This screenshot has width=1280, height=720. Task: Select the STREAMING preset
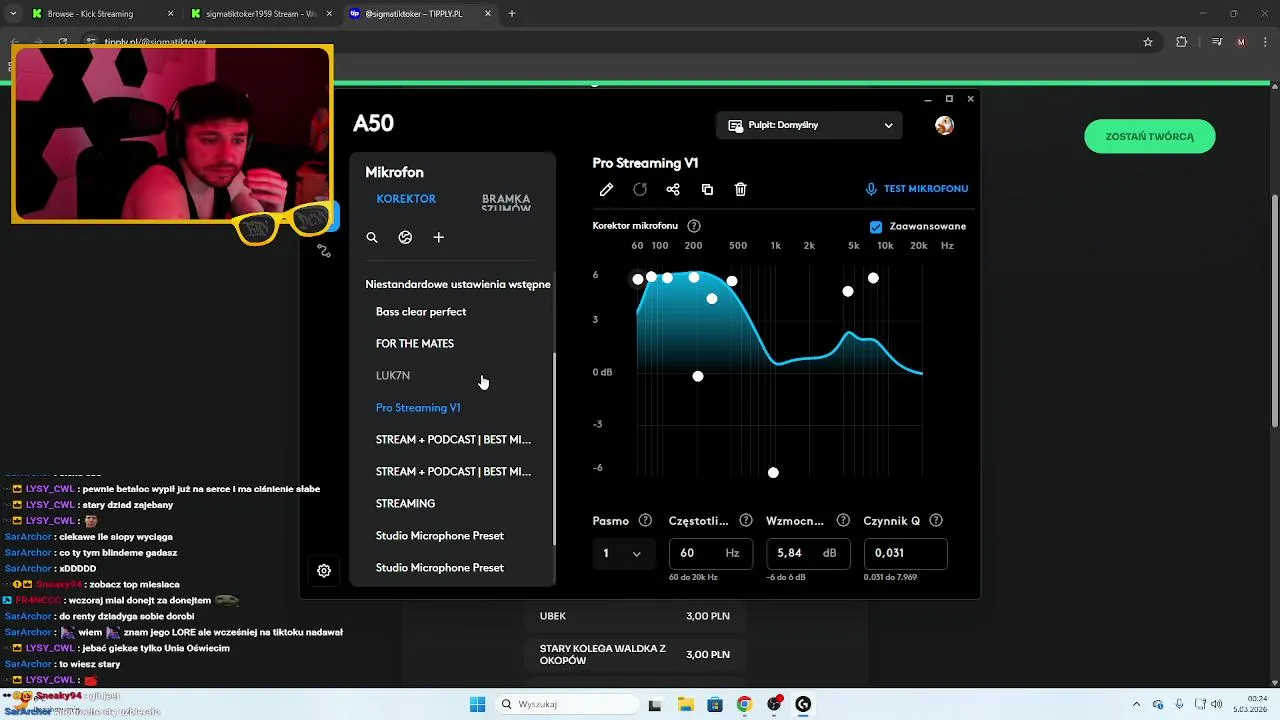point(405,504)
